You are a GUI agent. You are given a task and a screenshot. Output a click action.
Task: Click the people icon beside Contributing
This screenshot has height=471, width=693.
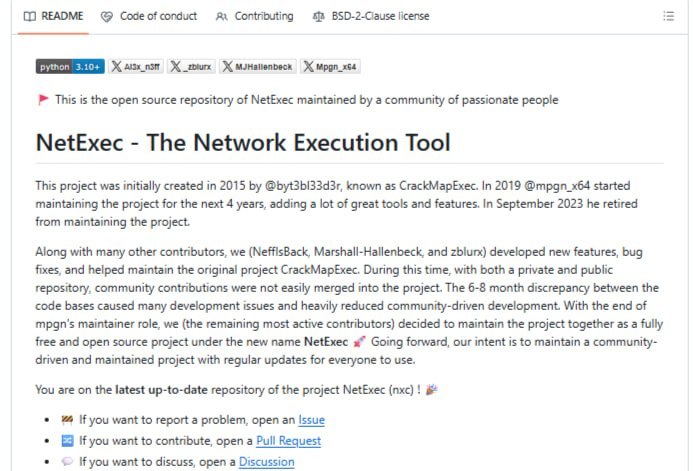pyautogui.click(x=221, y=17)
